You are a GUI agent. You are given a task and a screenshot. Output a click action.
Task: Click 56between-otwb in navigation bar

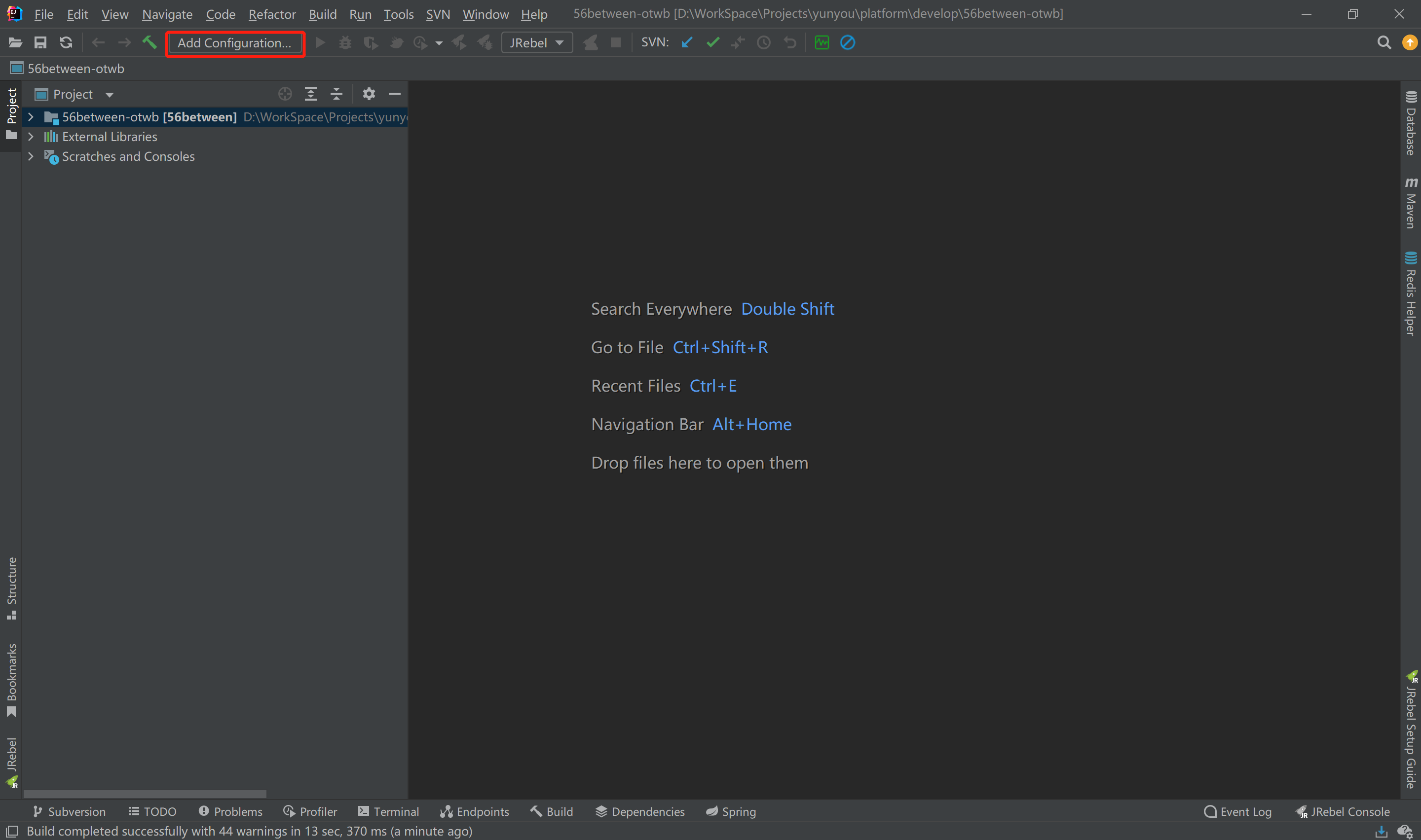(68, 69)
